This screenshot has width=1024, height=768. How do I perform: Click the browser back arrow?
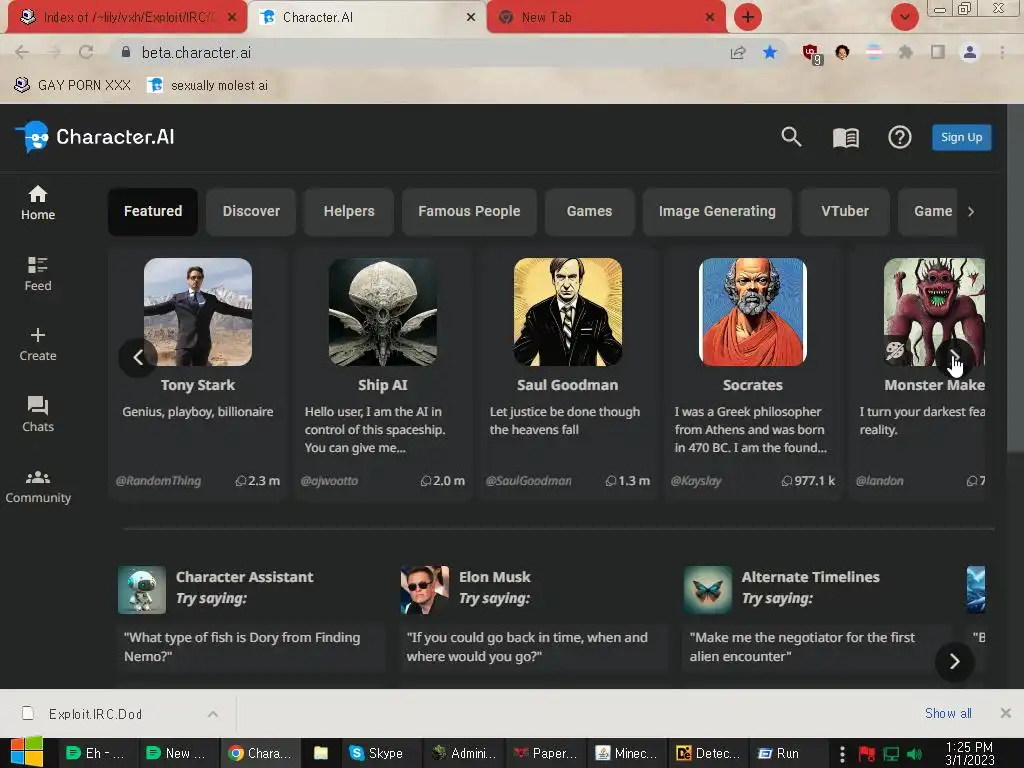pyautogui.click(x=22, y=52)
